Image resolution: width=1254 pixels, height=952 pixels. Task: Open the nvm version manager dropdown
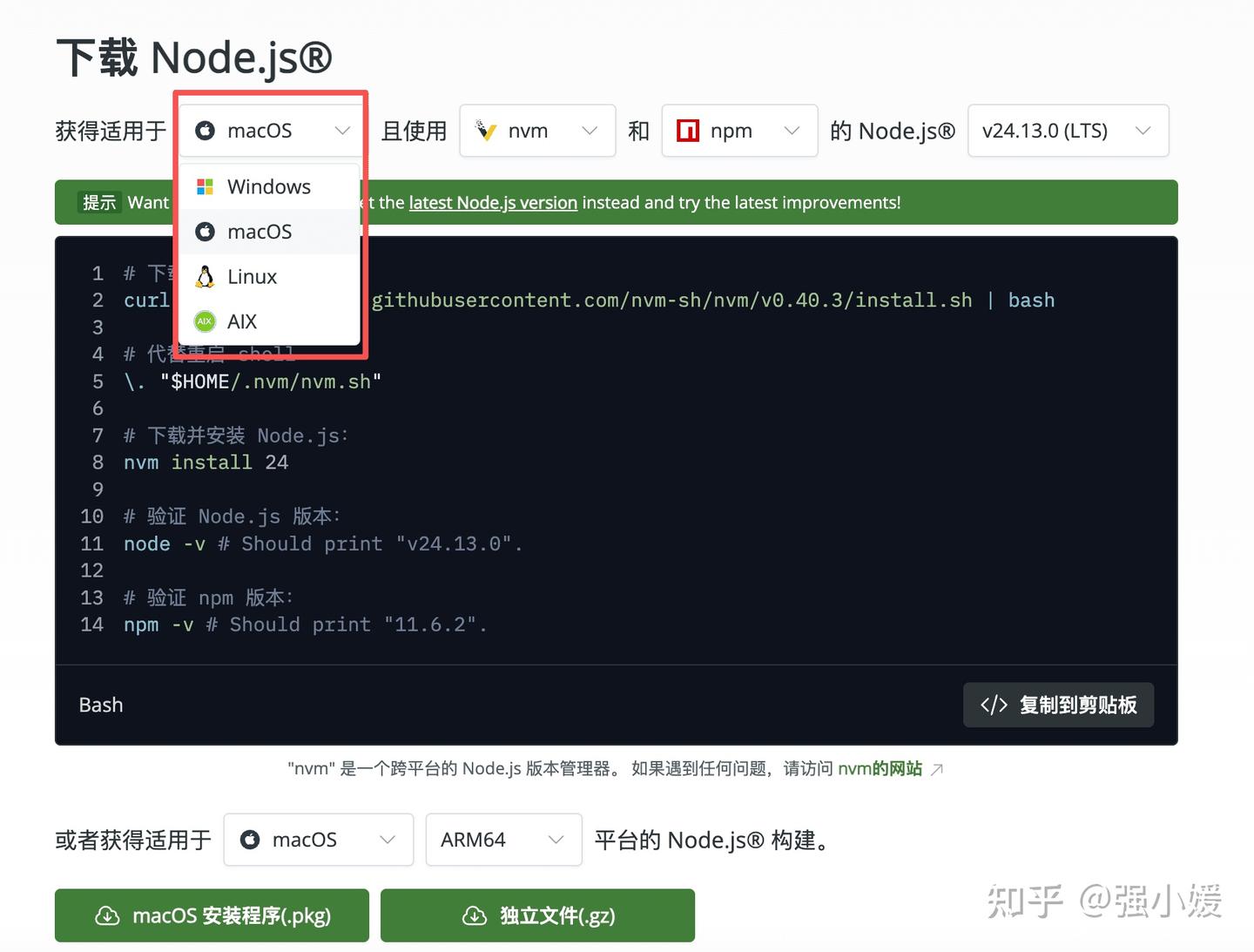(x=537, y=131)
